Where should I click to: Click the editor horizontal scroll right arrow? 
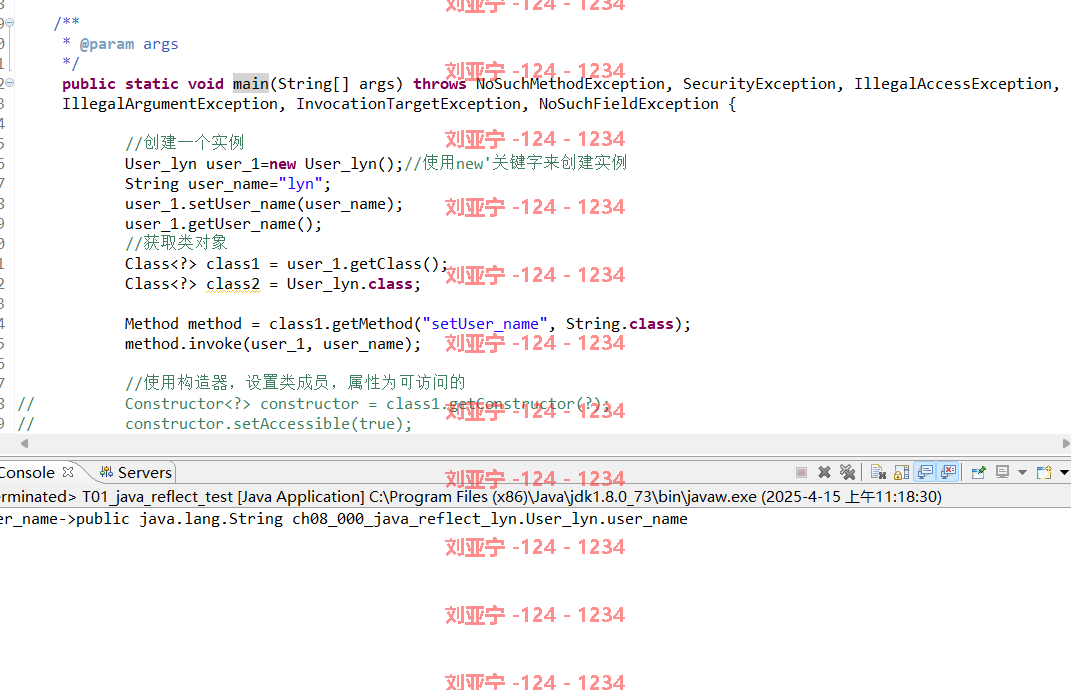pos(1066,443)
